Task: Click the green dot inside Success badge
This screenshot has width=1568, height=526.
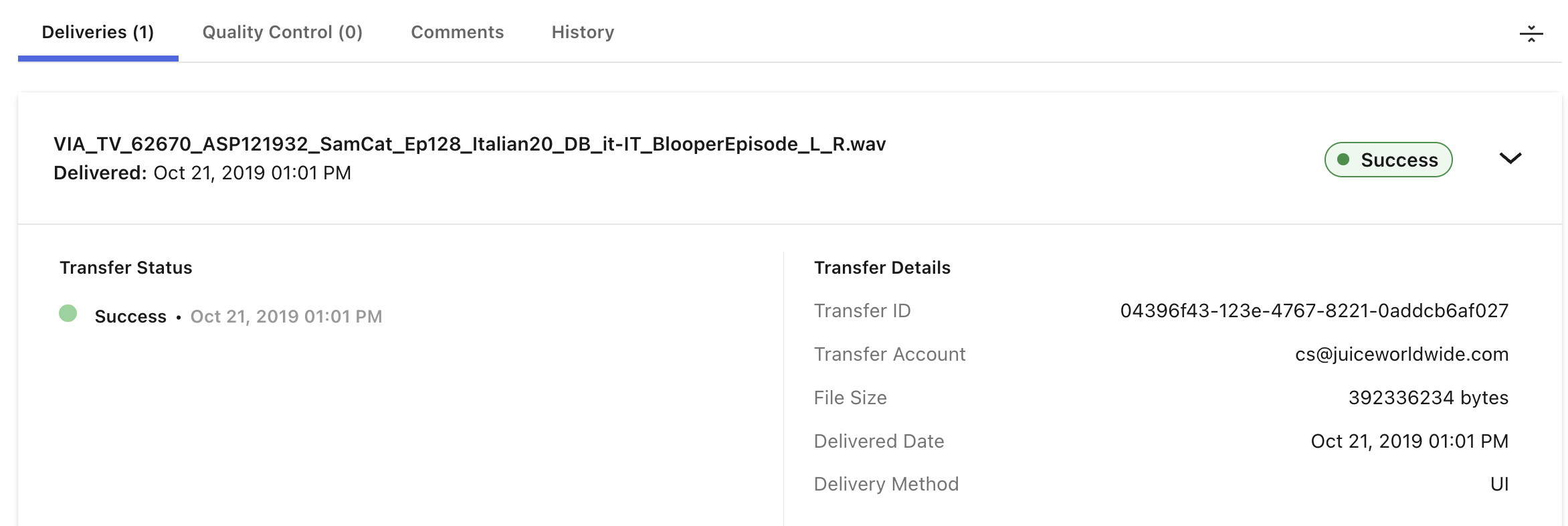Action: 1343,159
